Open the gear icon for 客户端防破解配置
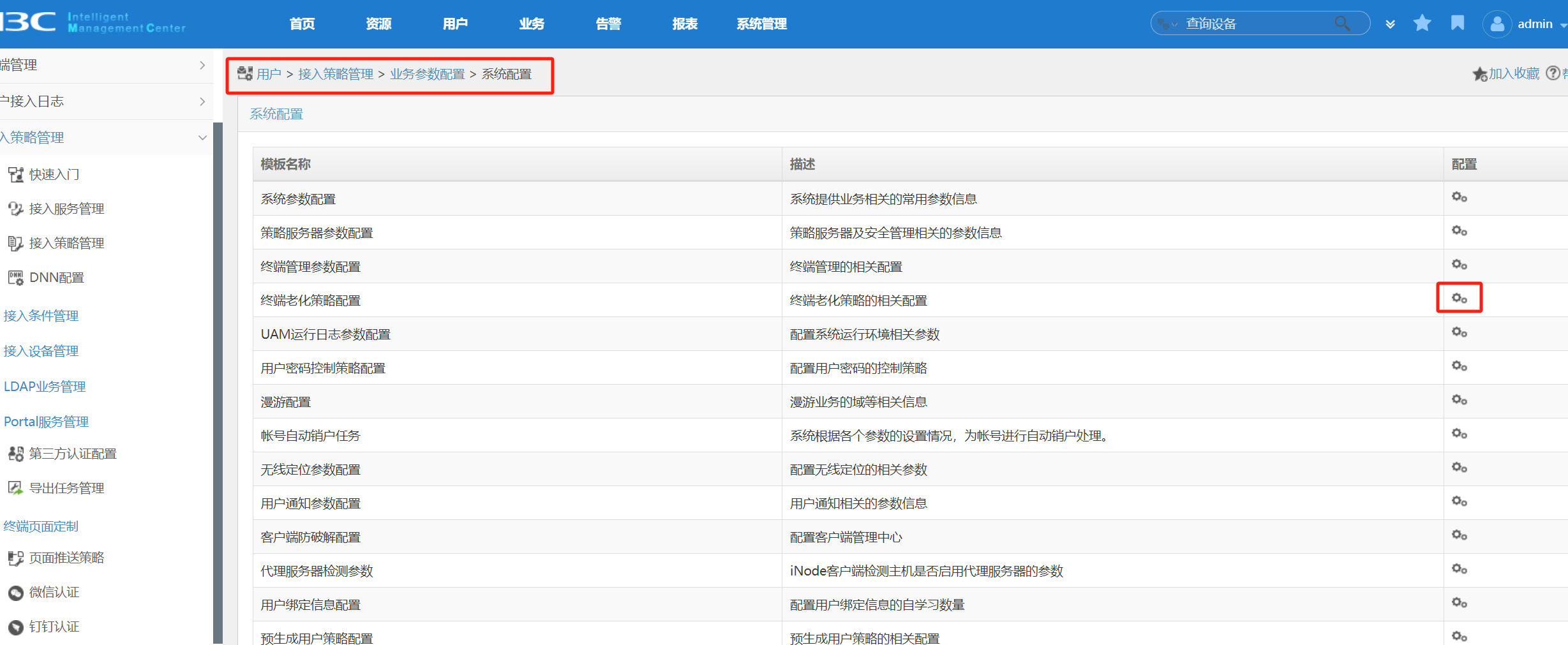 point(1459,535)
